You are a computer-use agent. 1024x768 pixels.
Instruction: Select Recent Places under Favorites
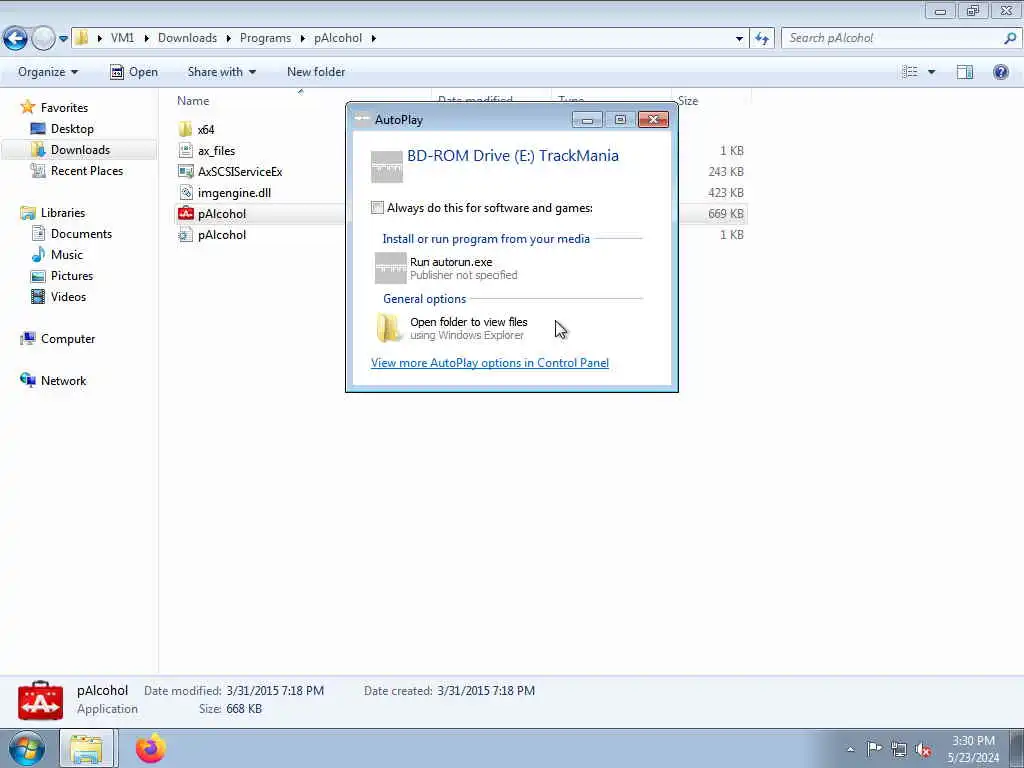point(87,170)
